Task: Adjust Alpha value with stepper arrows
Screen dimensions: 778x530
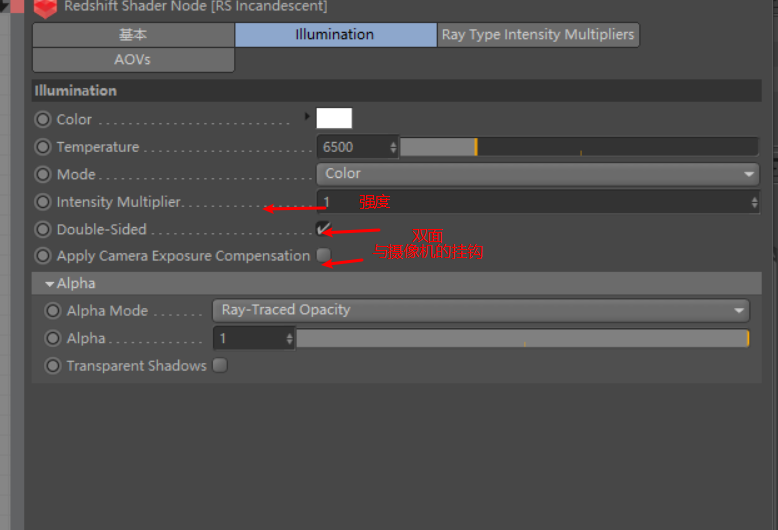Action: (x=290, y=338)
